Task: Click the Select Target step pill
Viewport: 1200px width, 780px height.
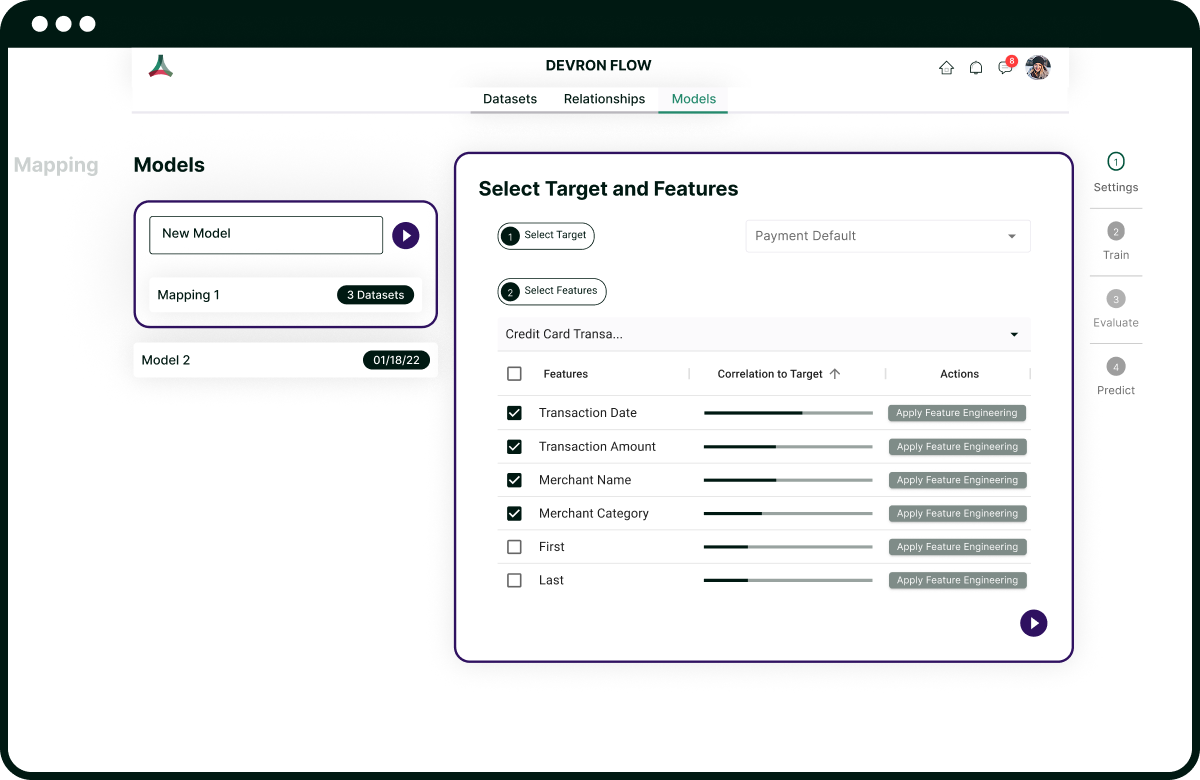Action: [x=546, y=236]
